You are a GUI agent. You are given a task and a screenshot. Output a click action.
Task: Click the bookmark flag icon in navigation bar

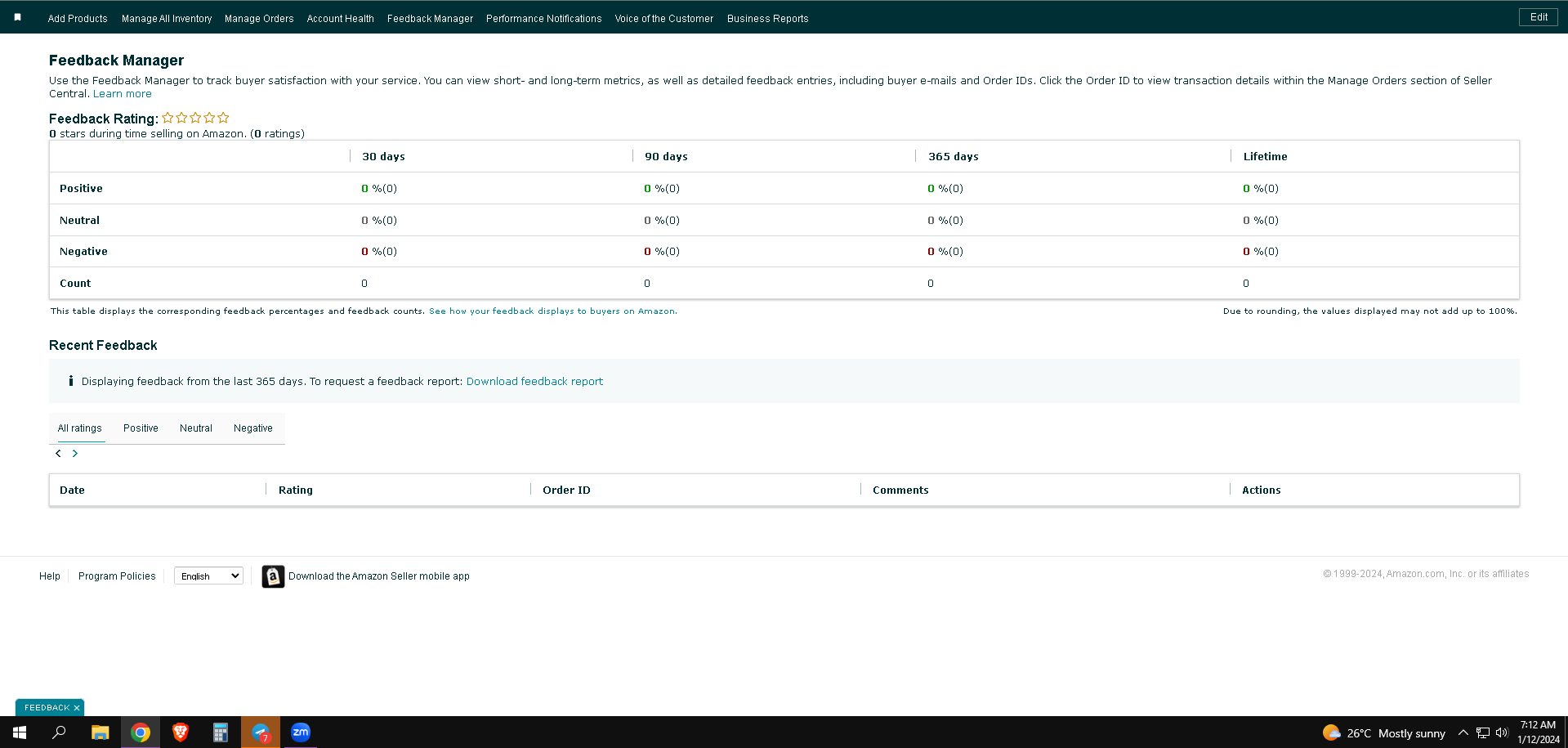pyautogui.click(x=17, y=17)
